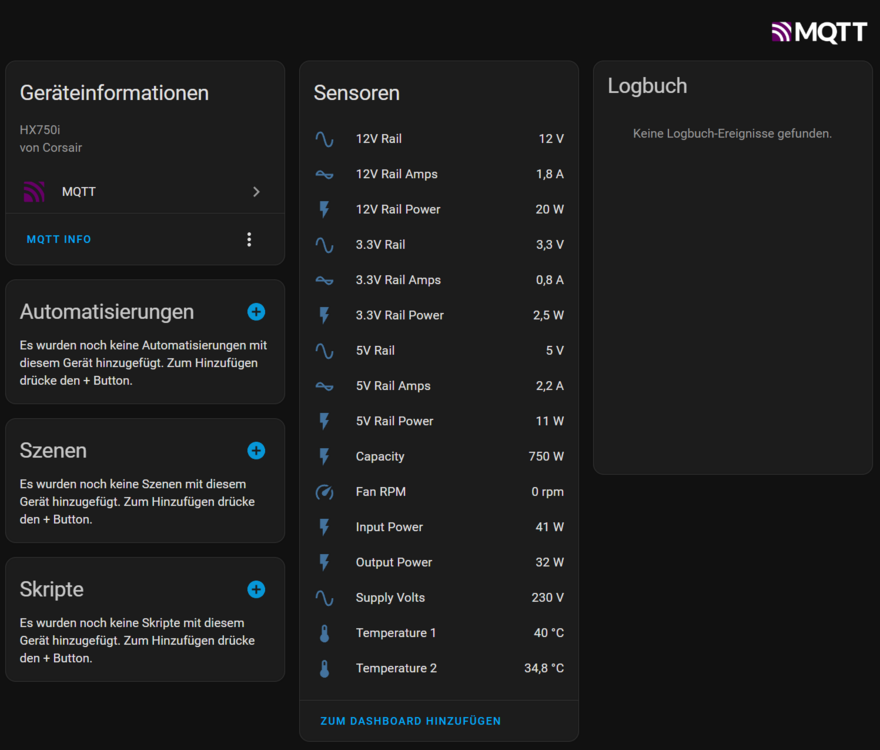Image resolution: width=880 pixels, height=750 pixels.
Task: Click the thermometer icon beside Temperature 1
Action: click(324, 633)
